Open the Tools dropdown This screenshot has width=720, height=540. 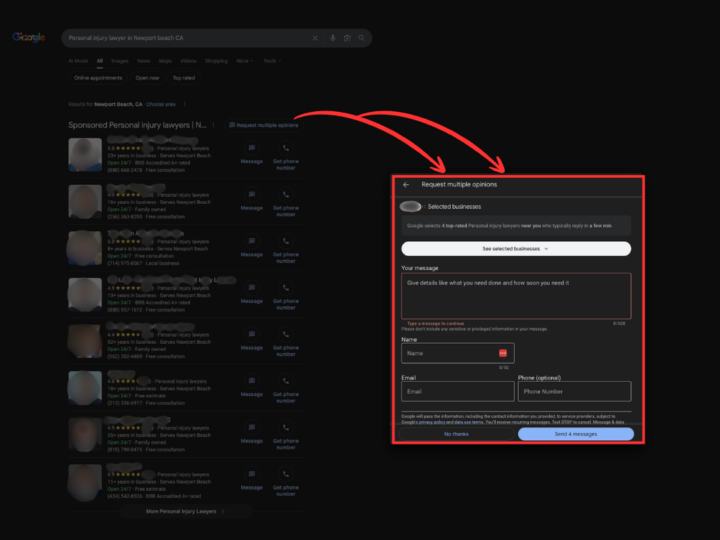272,61
